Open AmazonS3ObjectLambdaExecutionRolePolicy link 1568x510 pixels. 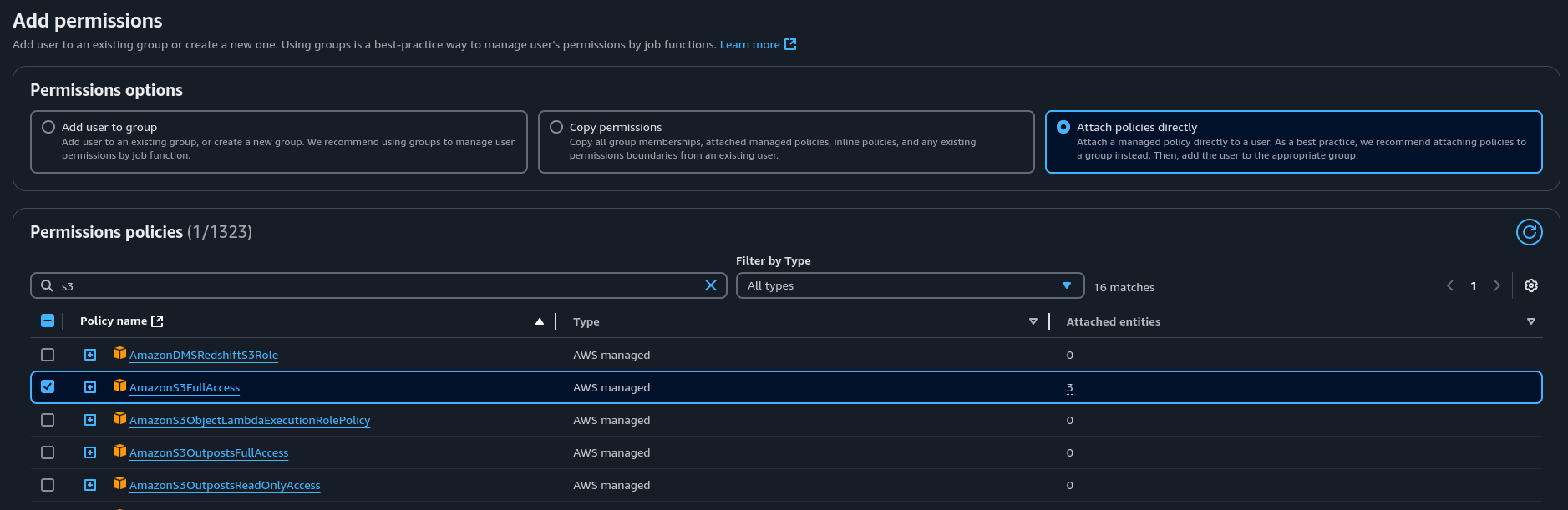tap(250, 420)
